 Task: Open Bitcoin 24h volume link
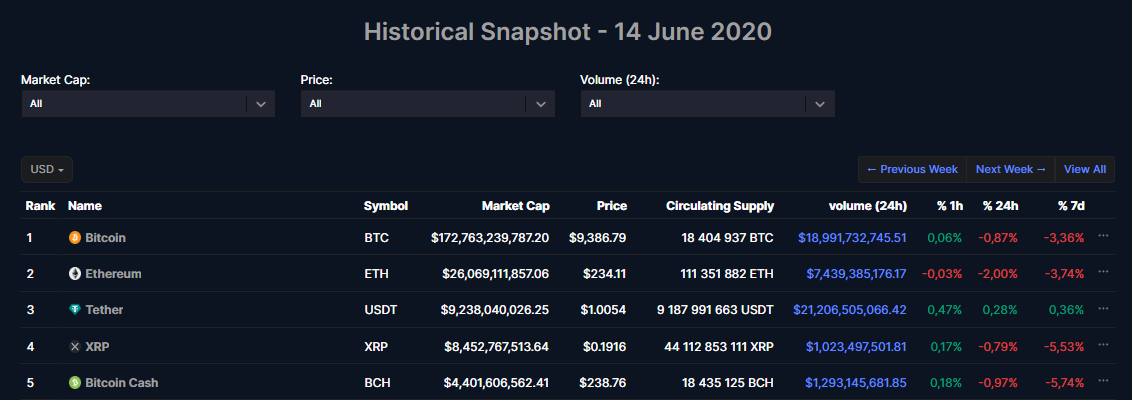pyautogui.click(x=852, y=238)
